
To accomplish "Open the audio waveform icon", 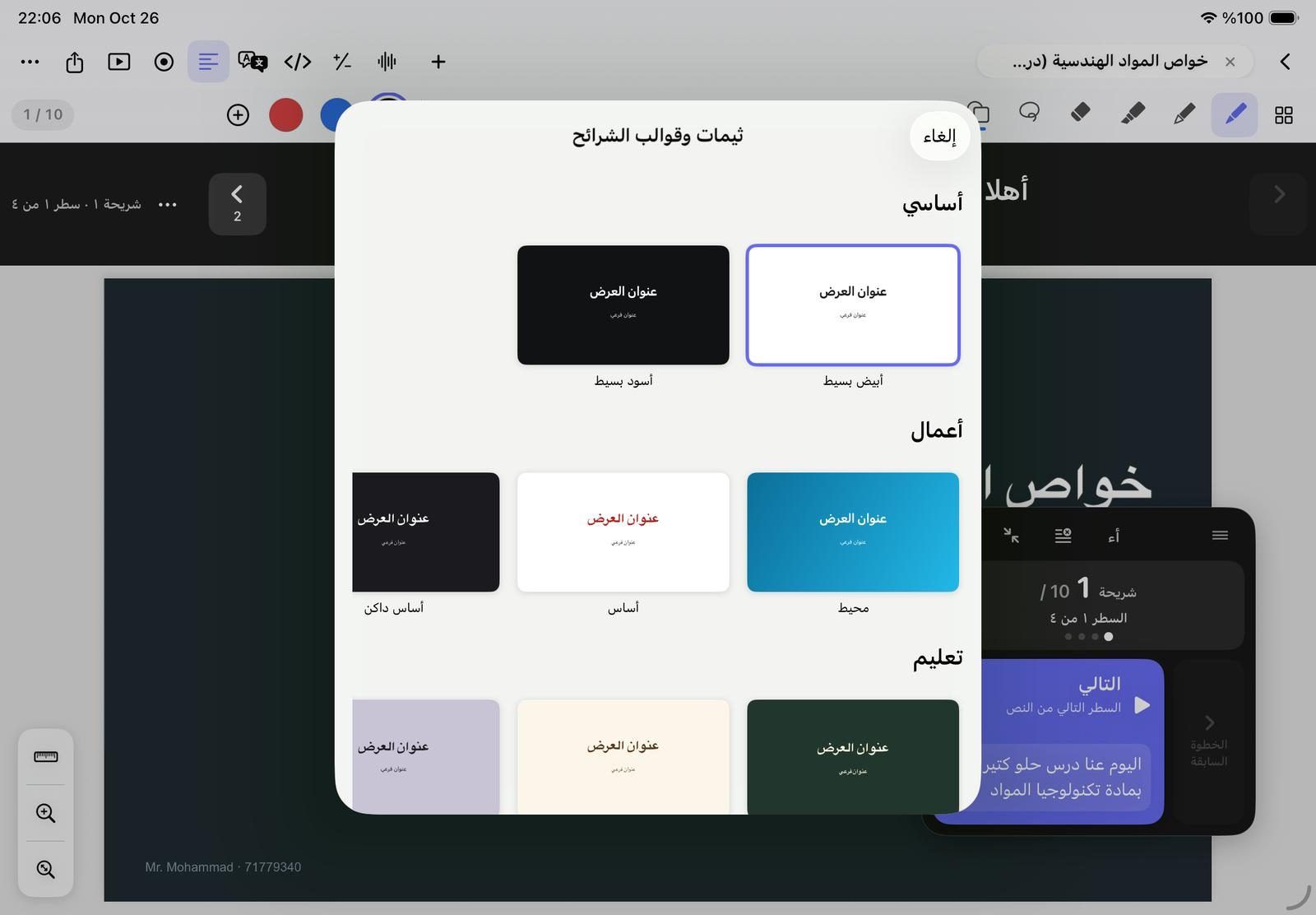I will [x=387, y=62].
